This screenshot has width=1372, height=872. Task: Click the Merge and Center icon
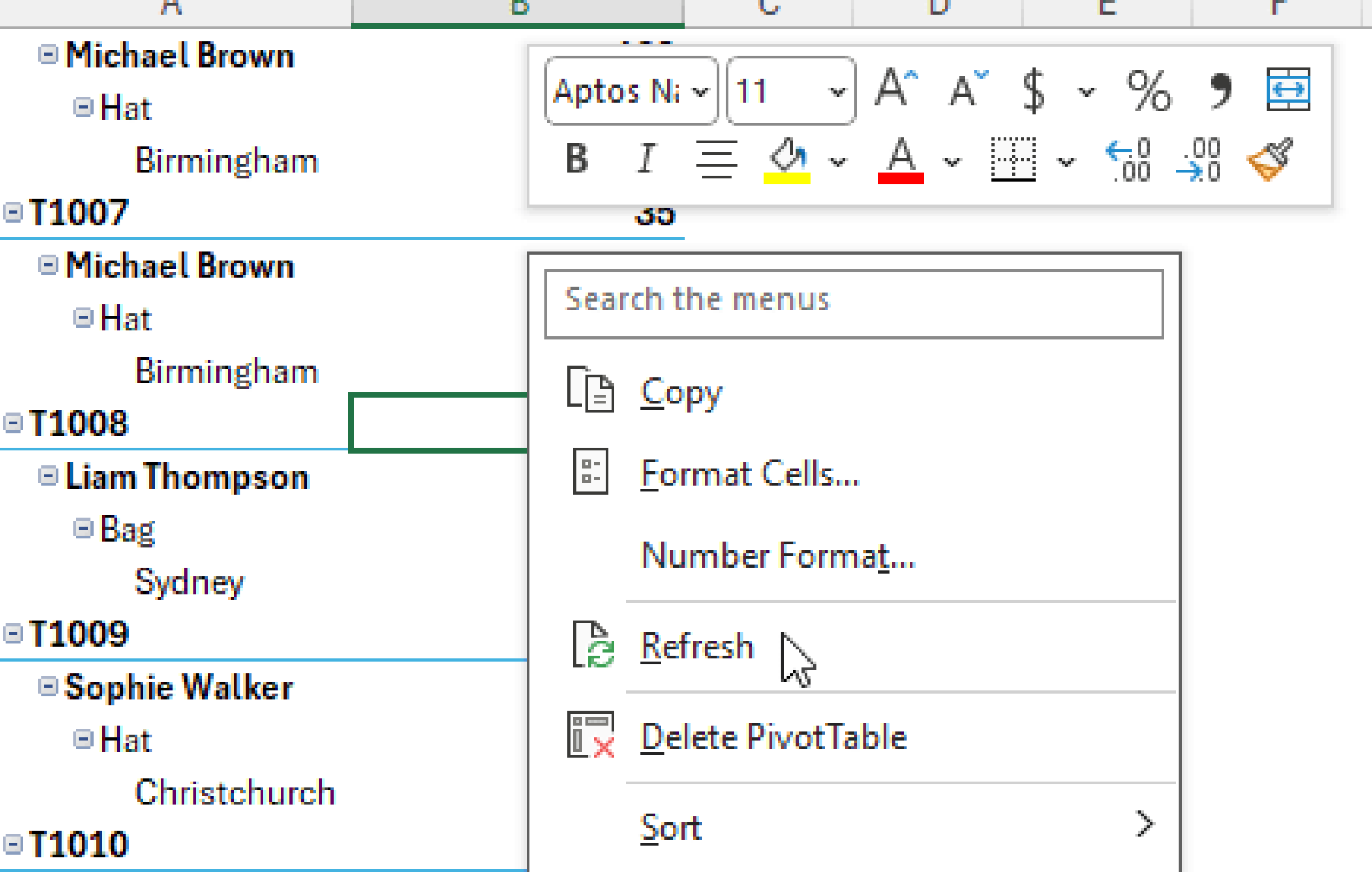(x=1288, y=89)
